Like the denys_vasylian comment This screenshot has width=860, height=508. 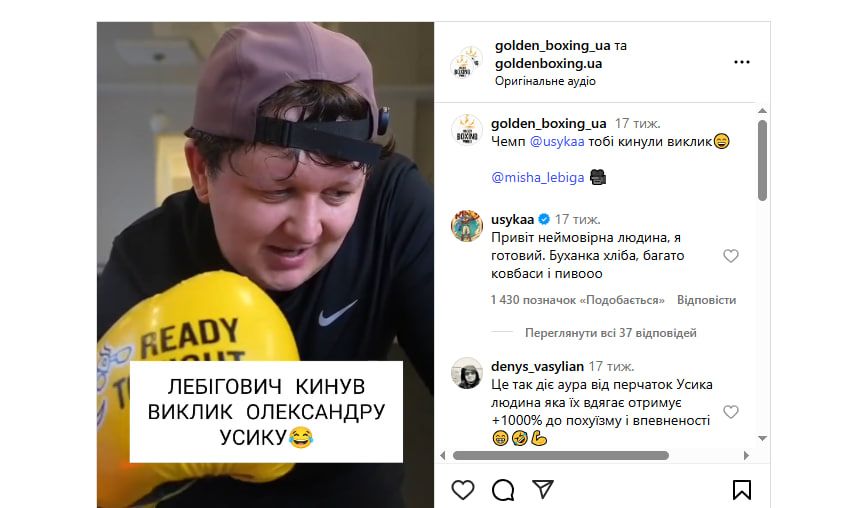[731, 411]
